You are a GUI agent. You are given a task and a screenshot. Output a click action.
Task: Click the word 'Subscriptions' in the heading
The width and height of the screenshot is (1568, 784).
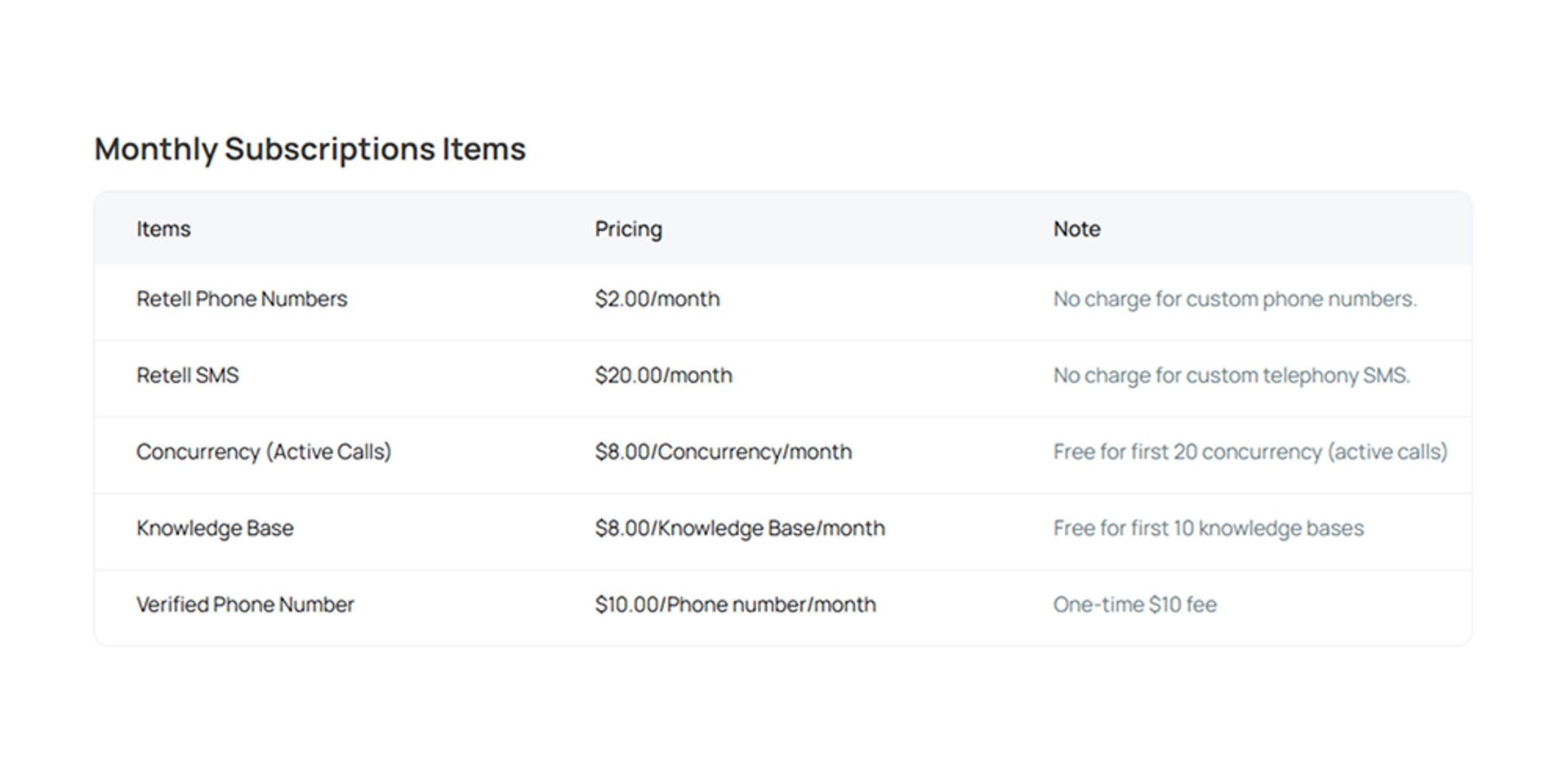[329, 149]
